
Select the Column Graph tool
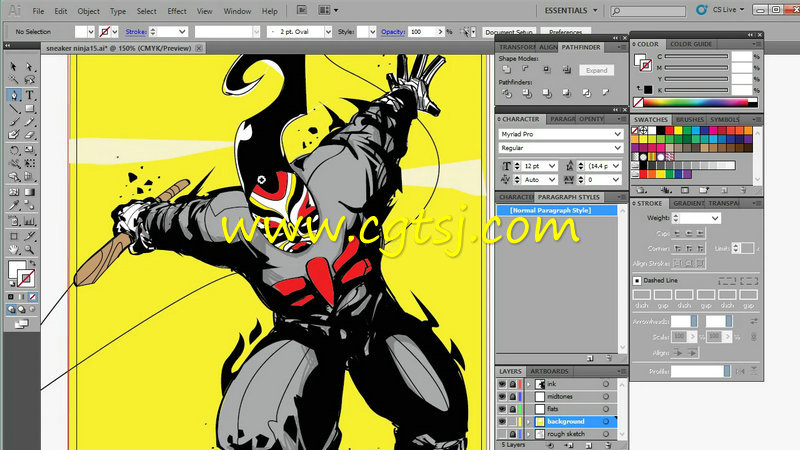pyautogui.click(x=30, y=221)
